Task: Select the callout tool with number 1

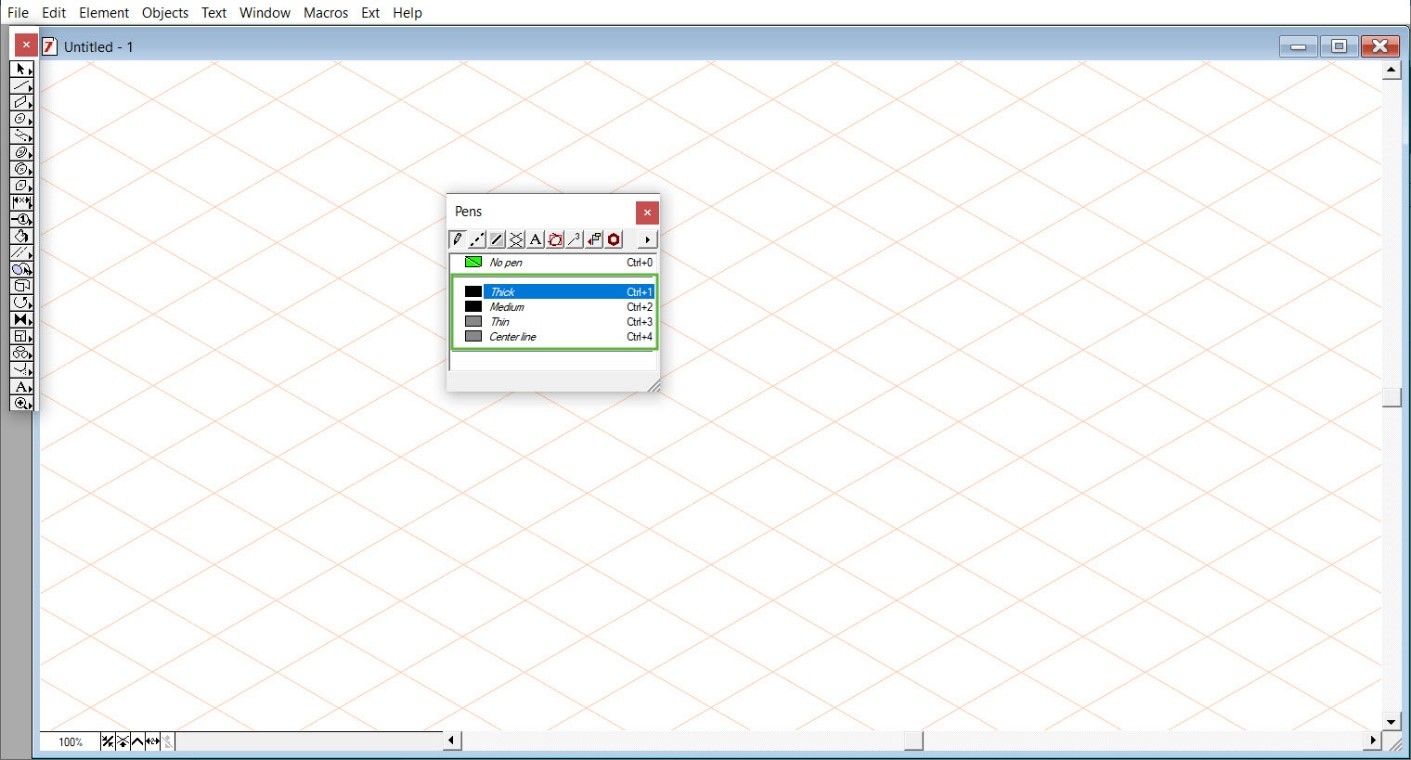Action: (x=22, y=219)
